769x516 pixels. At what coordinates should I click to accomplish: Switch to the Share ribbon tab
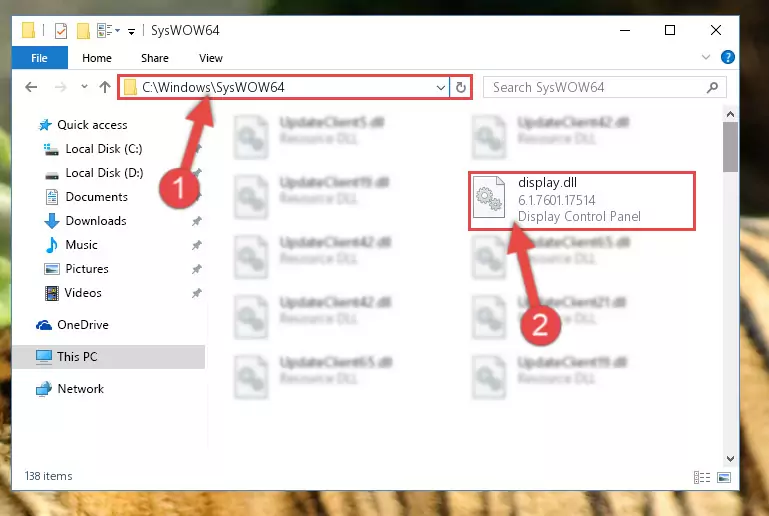(x=154, y=58)
